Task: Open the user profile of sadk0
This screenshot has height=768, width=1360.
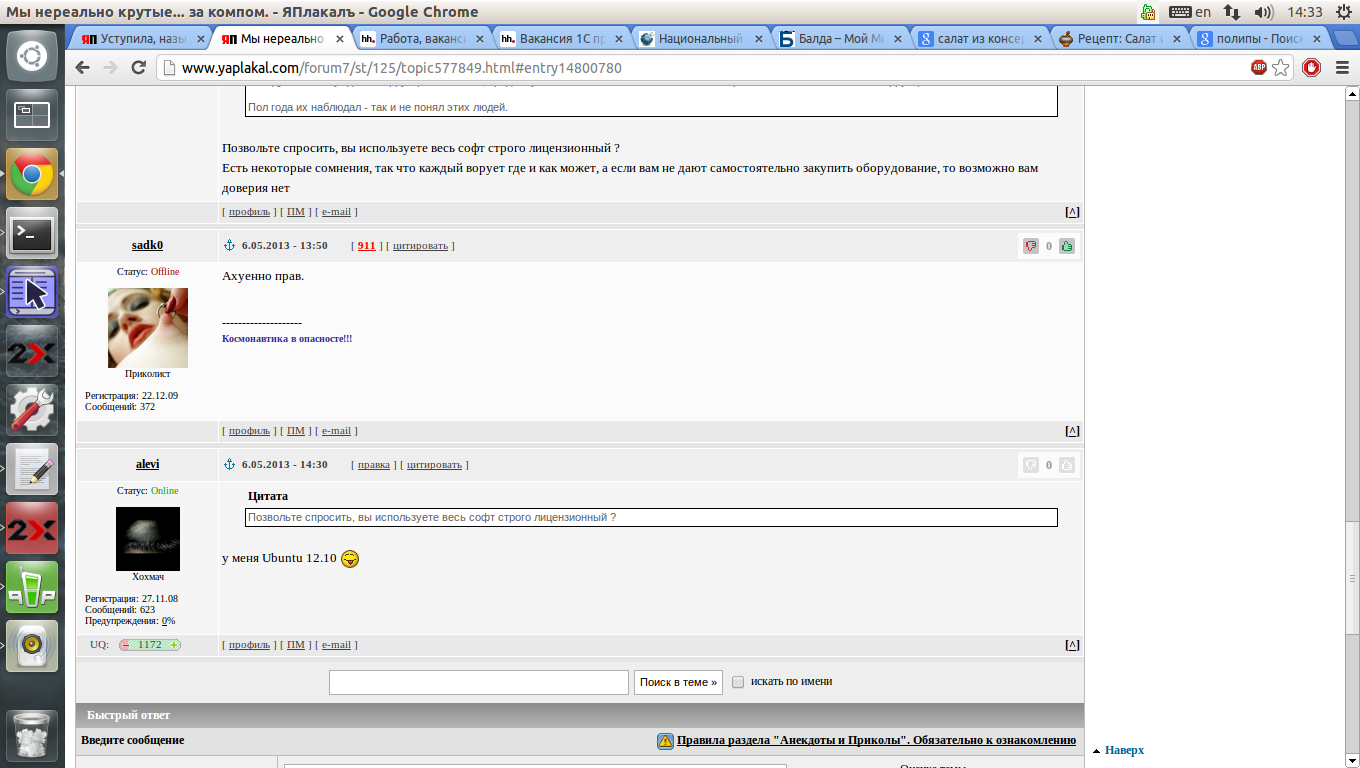Action: pos(147,246)
